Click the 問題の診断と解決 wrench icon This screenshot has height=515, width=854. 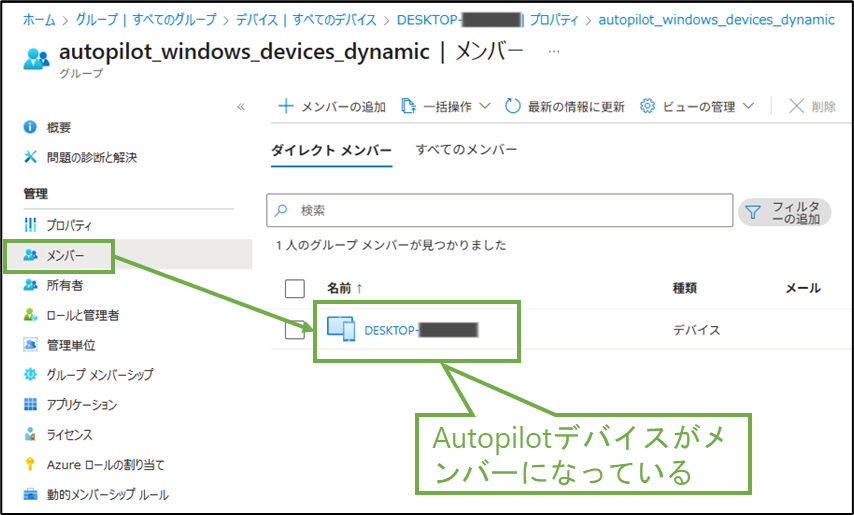(x=30, y=157)
